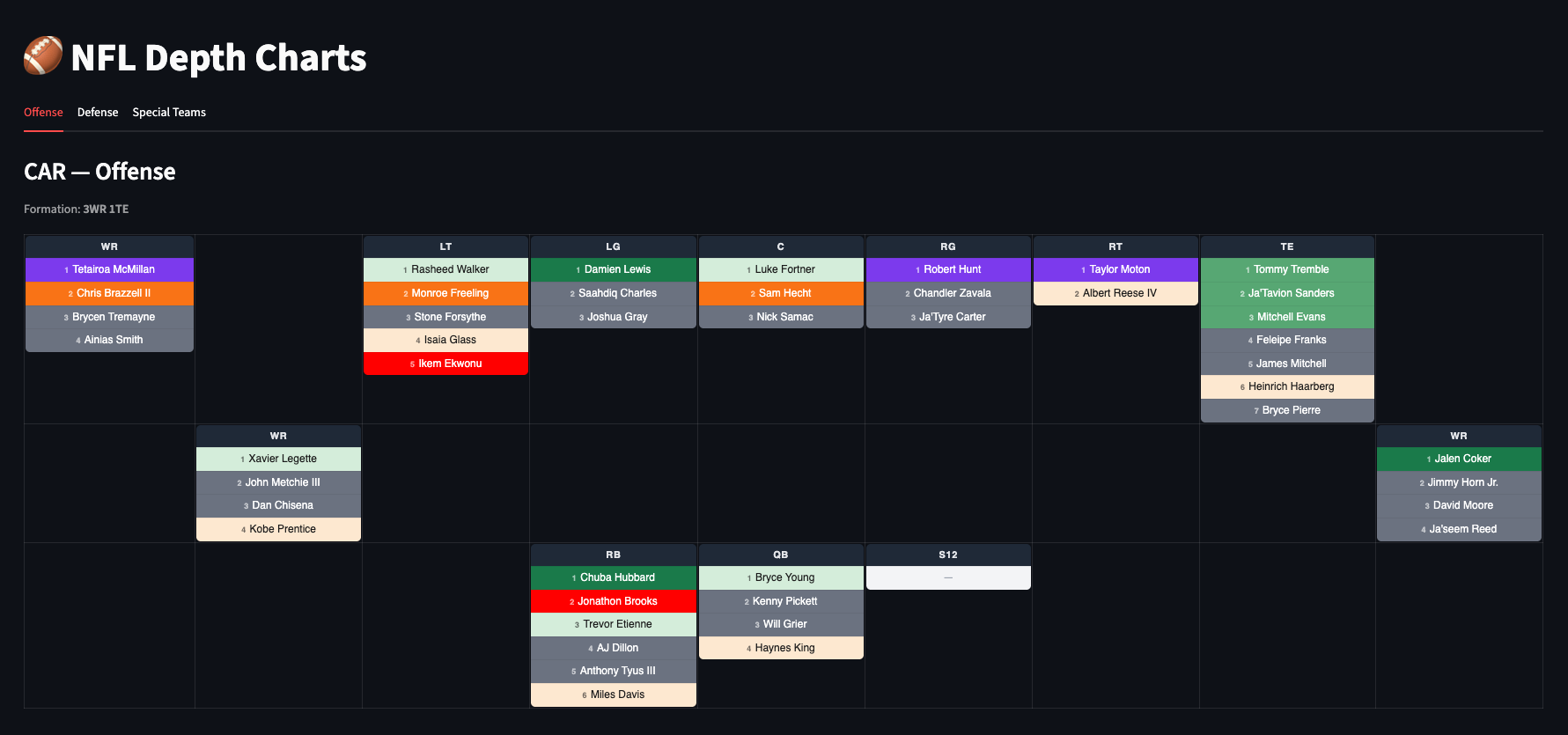This screenshot has width=1568, height=735.
Task: Click Ainias Smith entry
Action: (109, 340)
